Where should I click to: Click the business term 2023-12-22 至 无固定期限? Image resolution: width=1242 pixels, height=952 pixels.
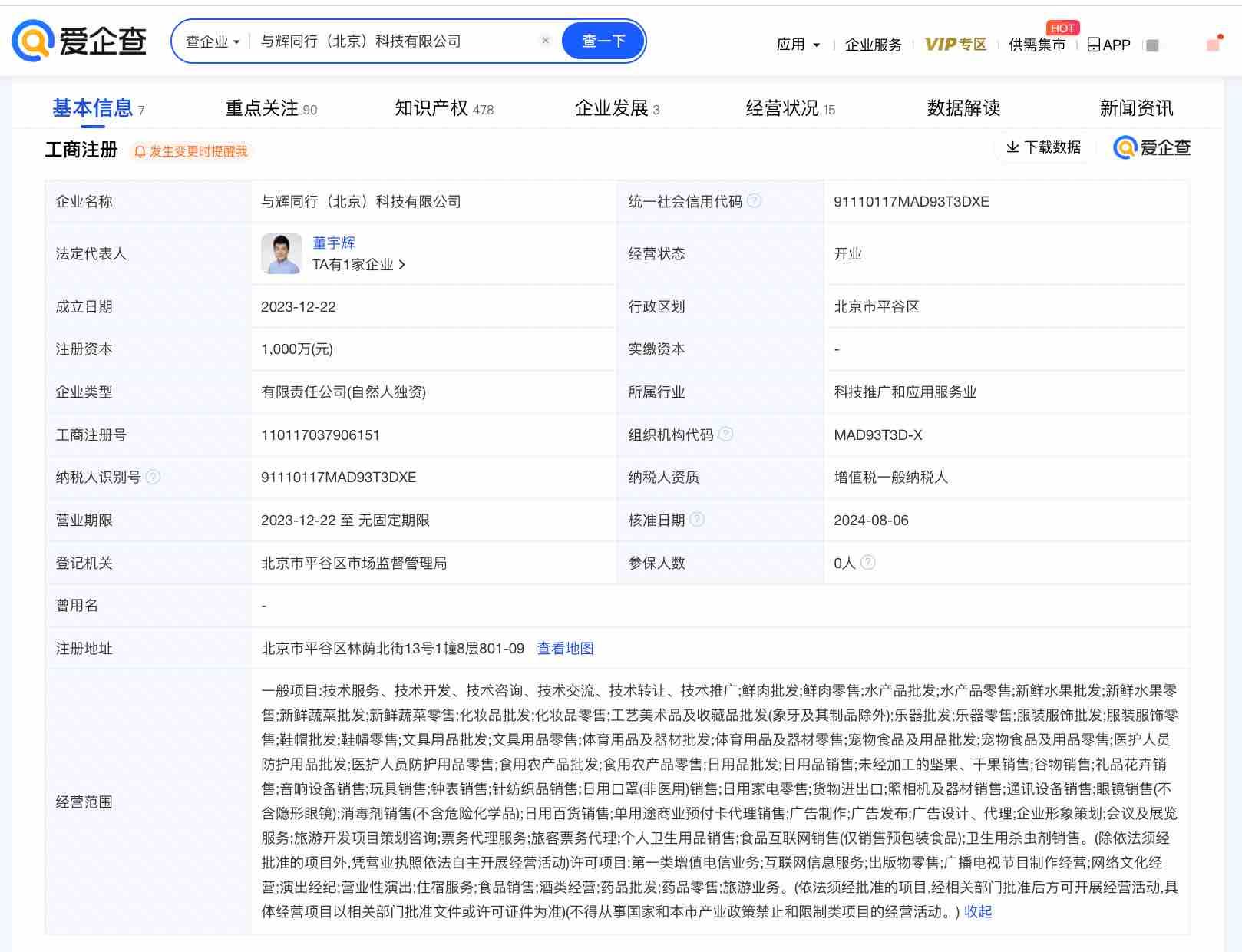click(345, 521)
